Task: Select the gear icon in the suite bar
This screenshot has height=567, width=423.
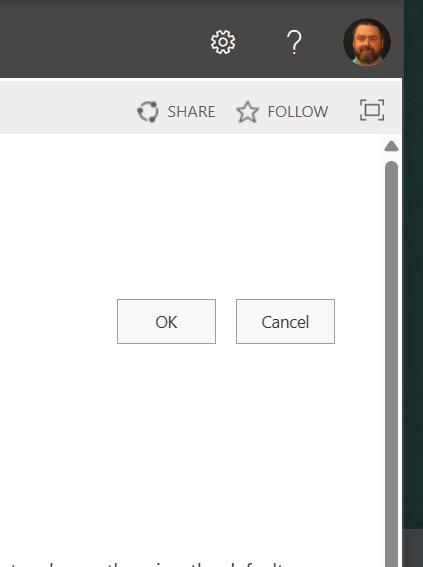Action: pyautogui.click(x=223, y=42)
